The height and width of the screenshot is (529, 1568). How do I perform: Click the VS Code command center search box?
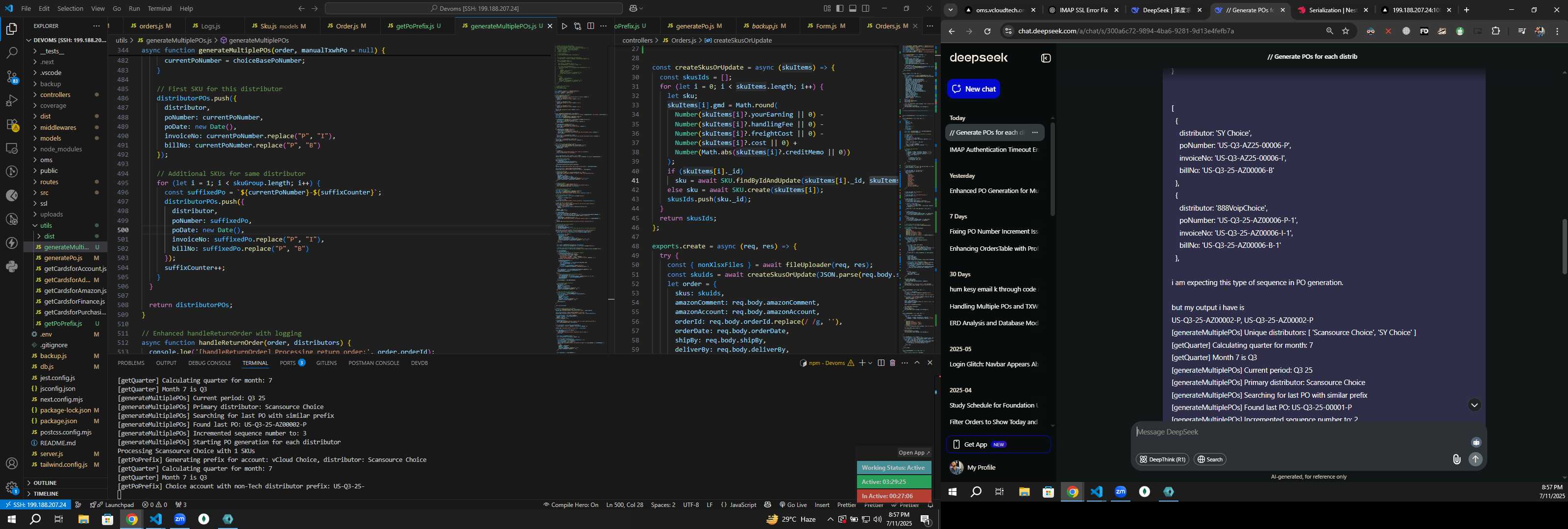[473, 8]
